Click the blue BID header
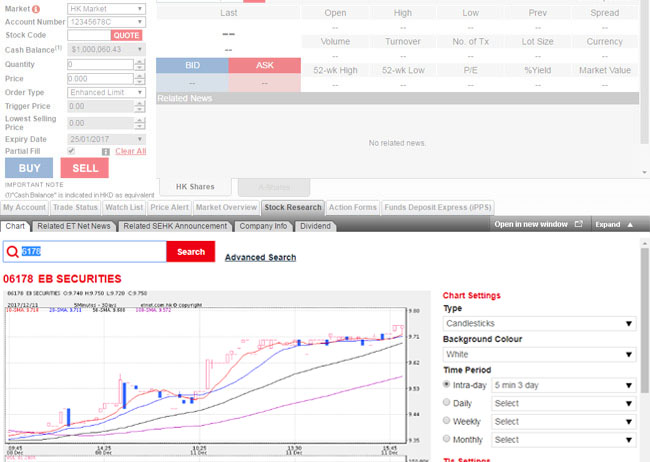650x462 pixels. click(192, 66)
